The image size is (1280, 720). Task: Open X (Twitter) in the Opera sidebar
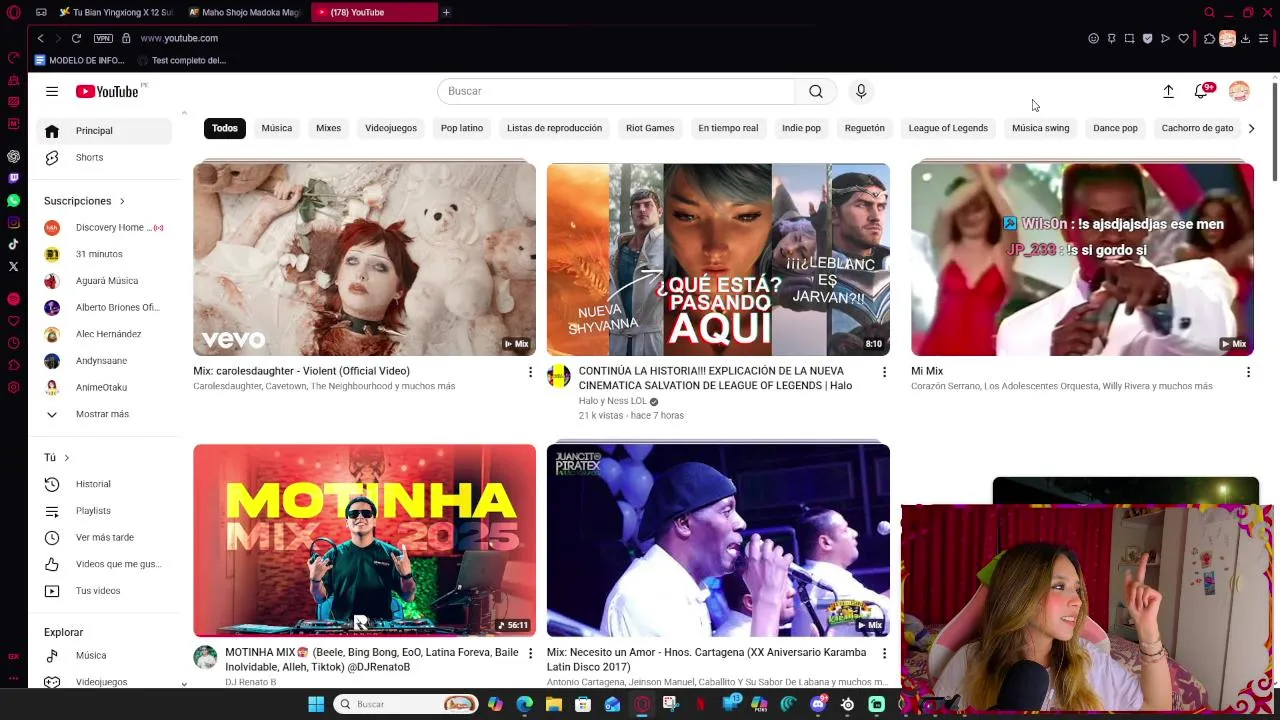(x=13, y=266)
